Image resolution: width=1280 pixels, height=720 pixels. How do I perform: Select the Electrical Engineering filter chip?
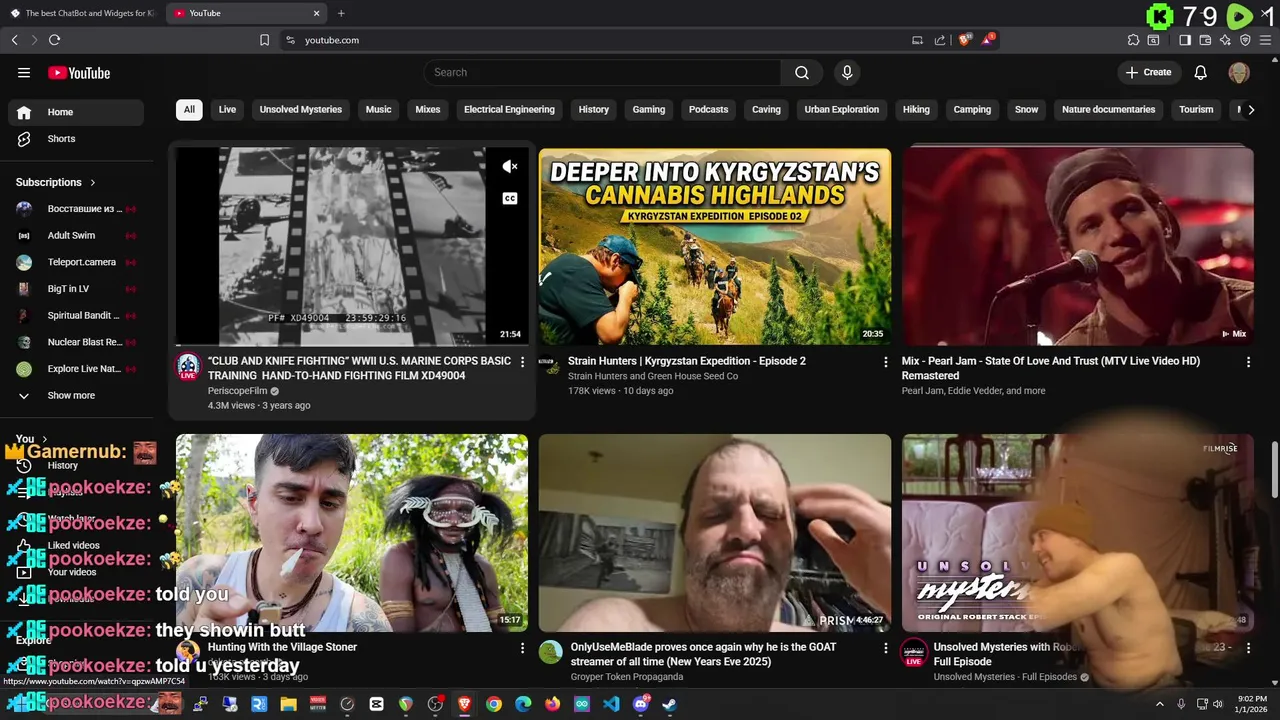click(509, 109)
